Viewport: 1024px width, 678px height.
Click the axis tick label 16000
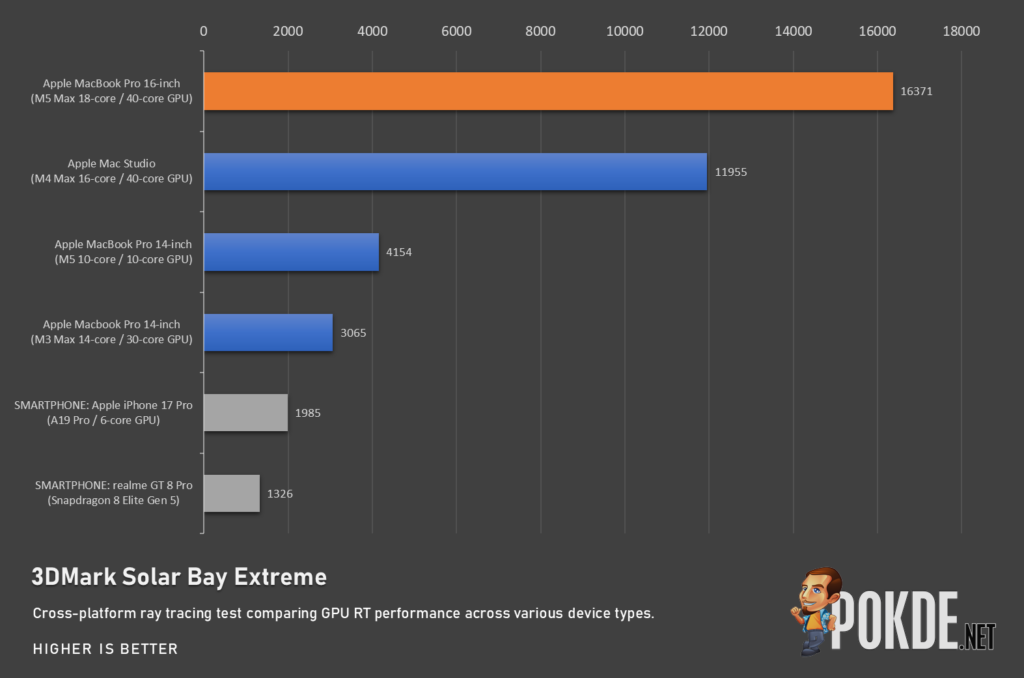point(878,31)
